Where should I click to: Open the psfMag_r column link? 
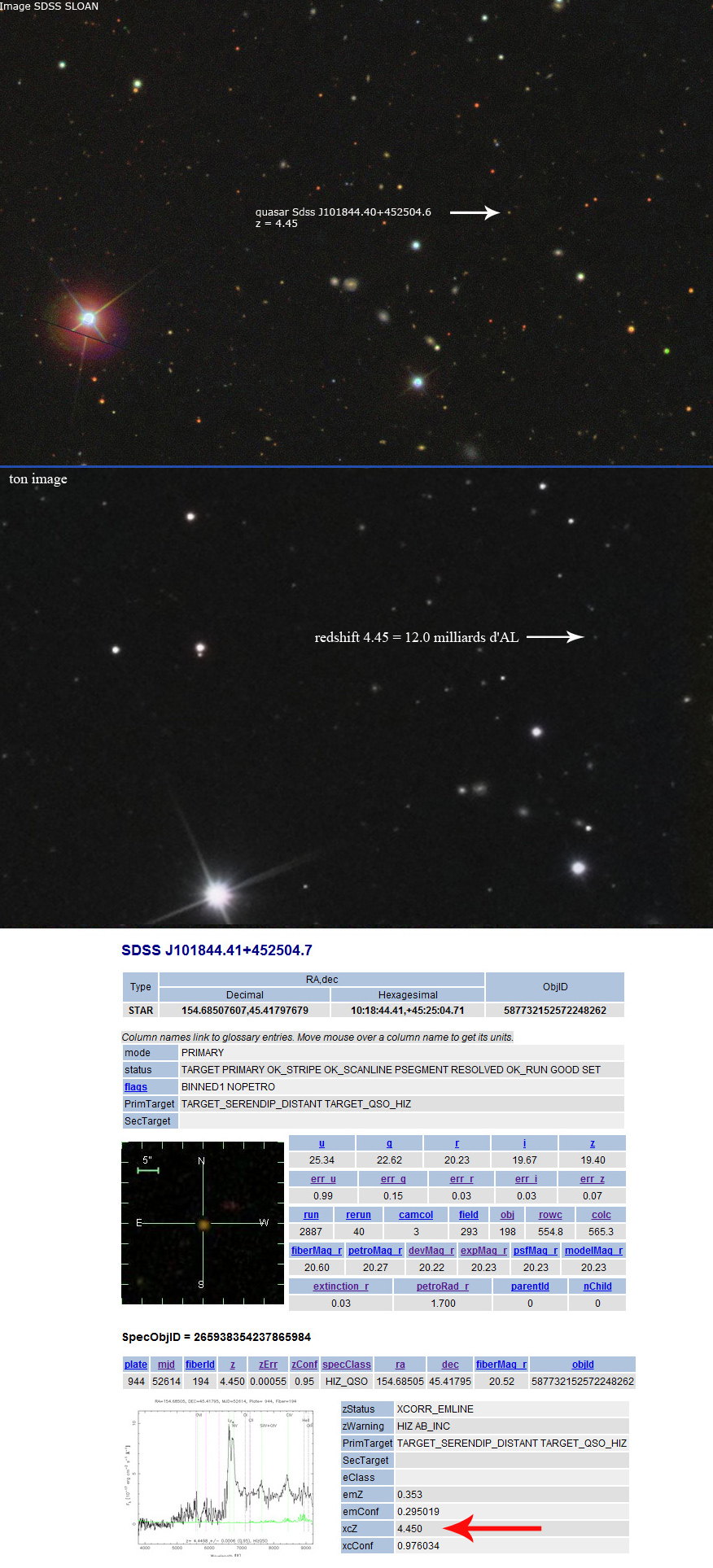536,1251
